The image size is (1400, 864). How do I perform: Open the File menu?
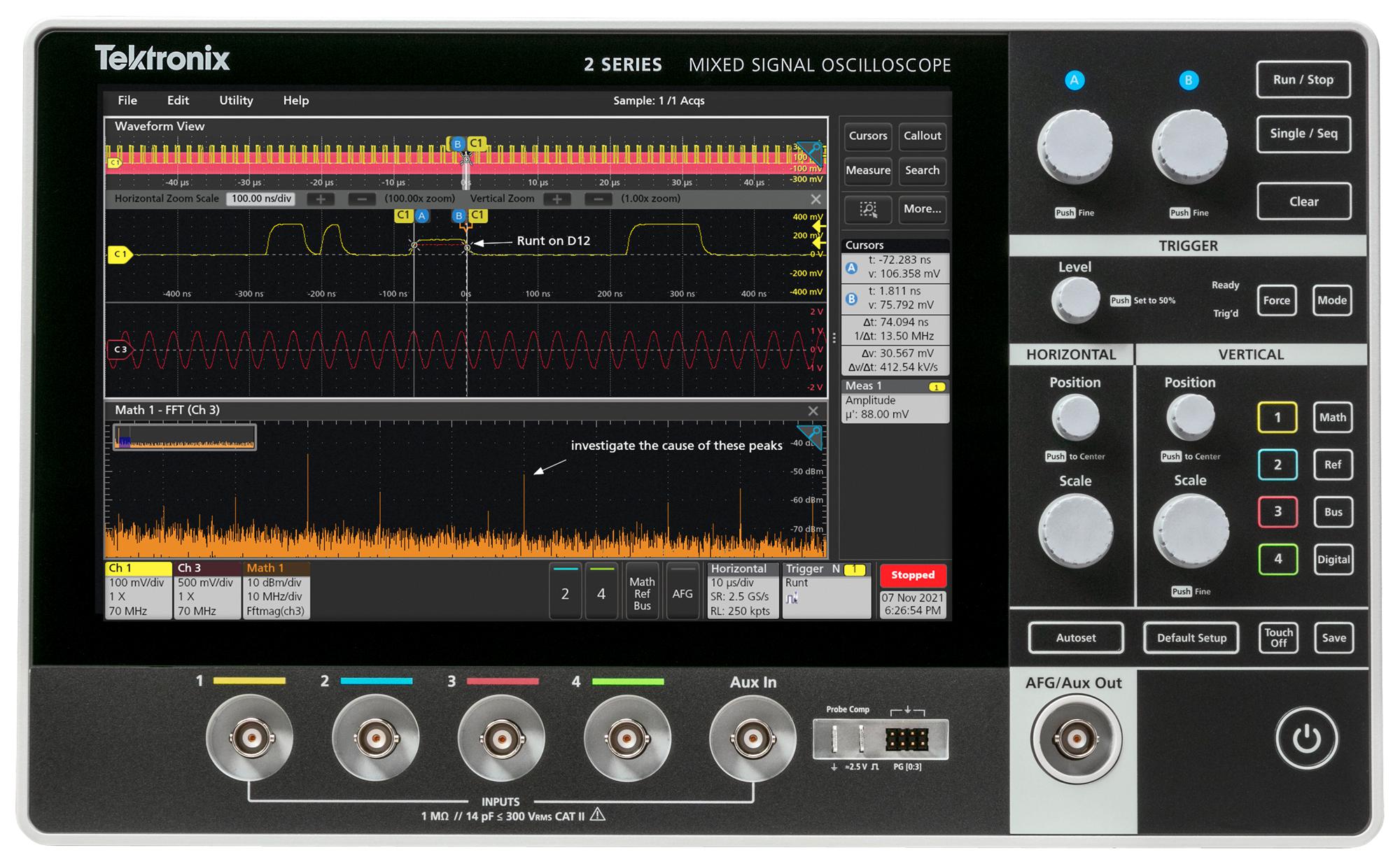(127, 101)
